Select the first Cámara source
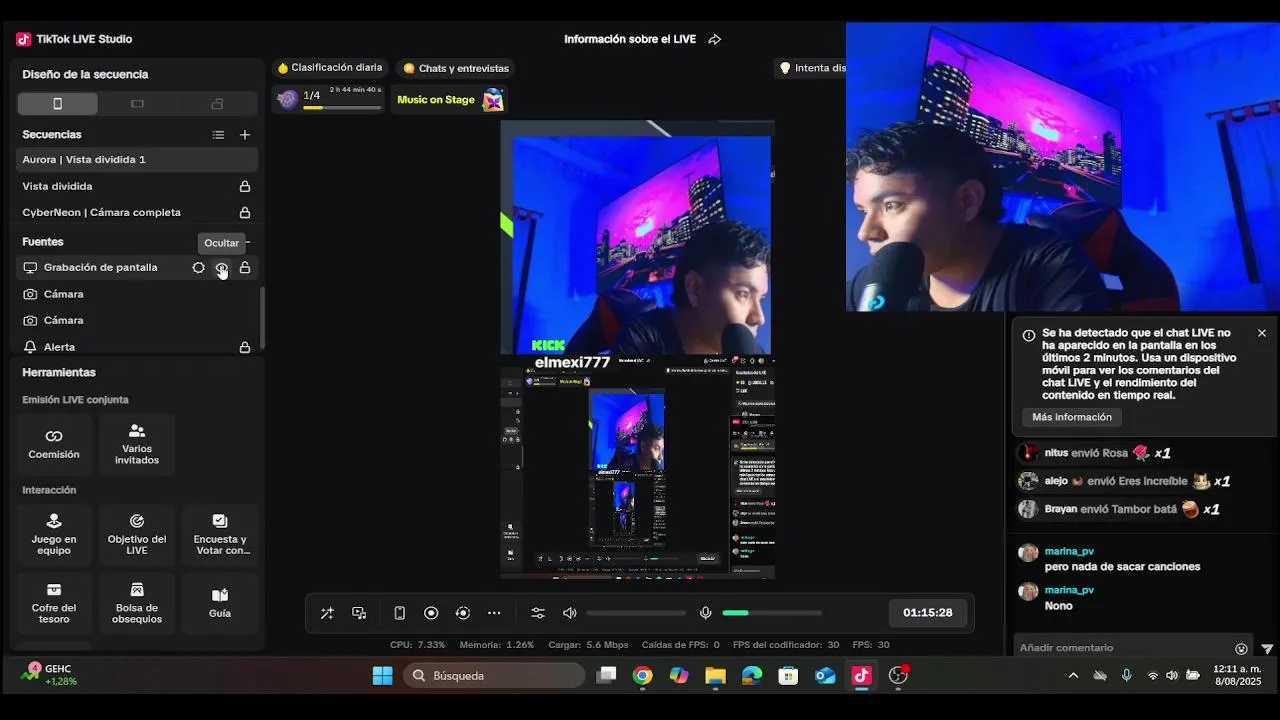 (137, 294)
